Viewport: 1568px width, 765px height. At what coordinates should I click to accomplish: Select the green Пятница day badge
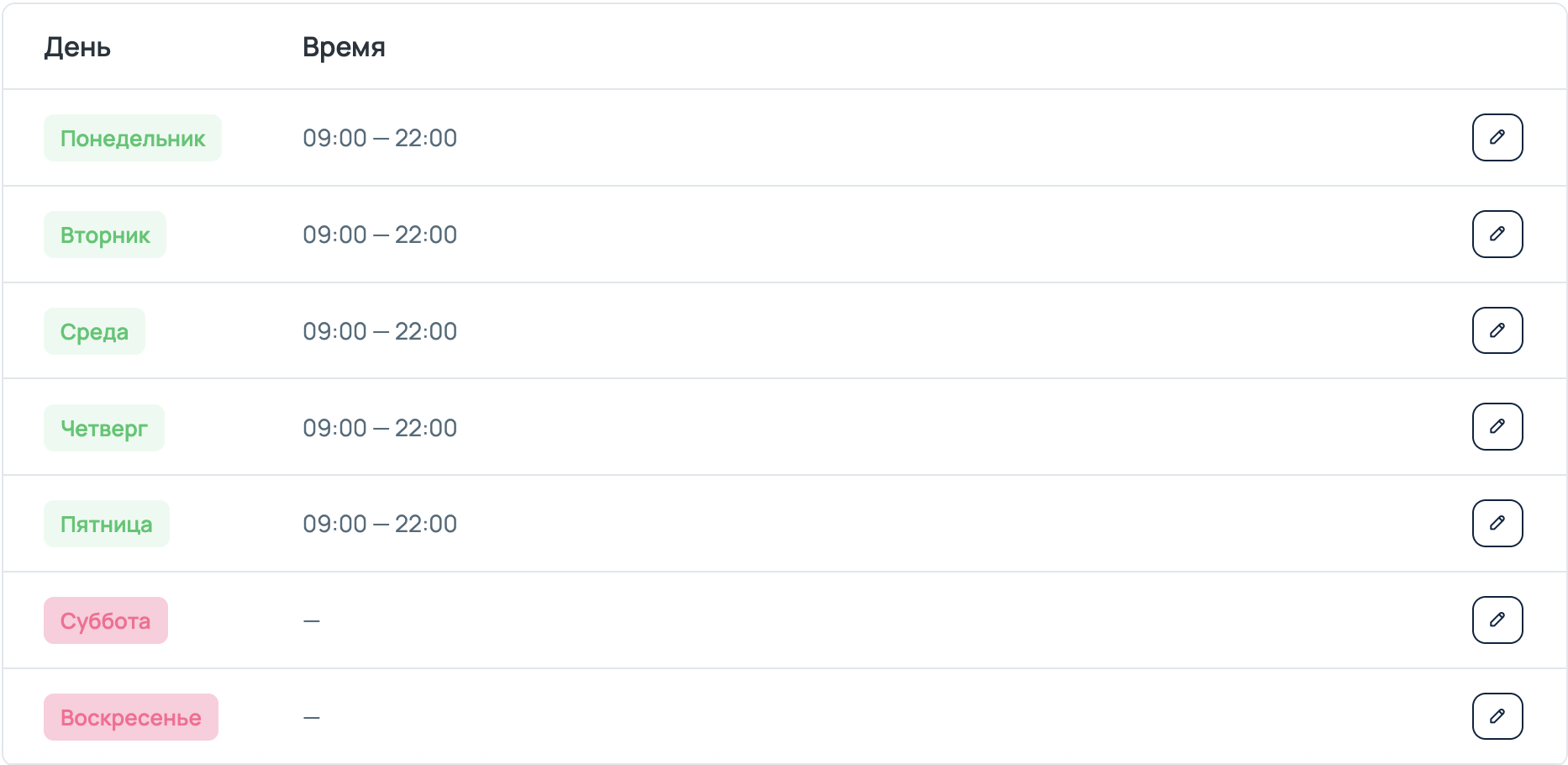click(x=107, y=524)
